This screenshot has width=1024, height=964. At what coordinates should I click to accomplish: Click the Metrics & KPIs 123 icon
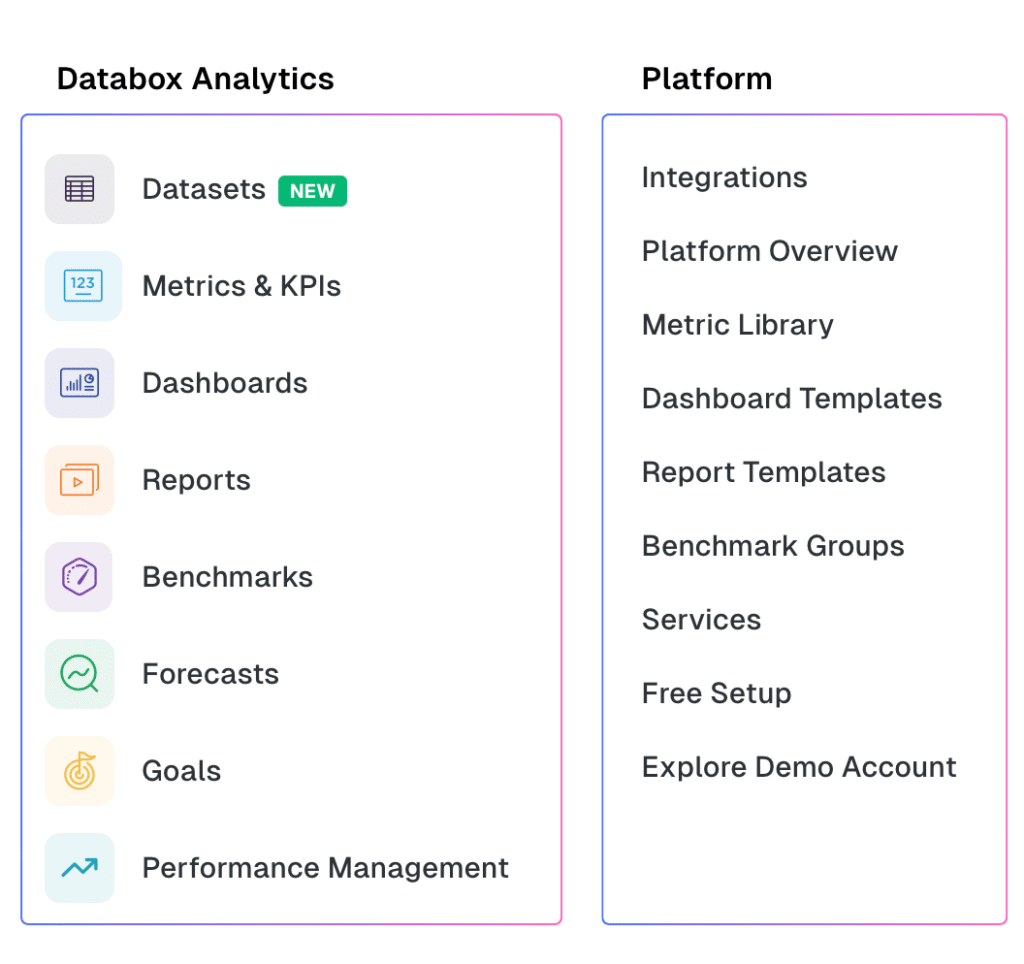pos(83,286)
